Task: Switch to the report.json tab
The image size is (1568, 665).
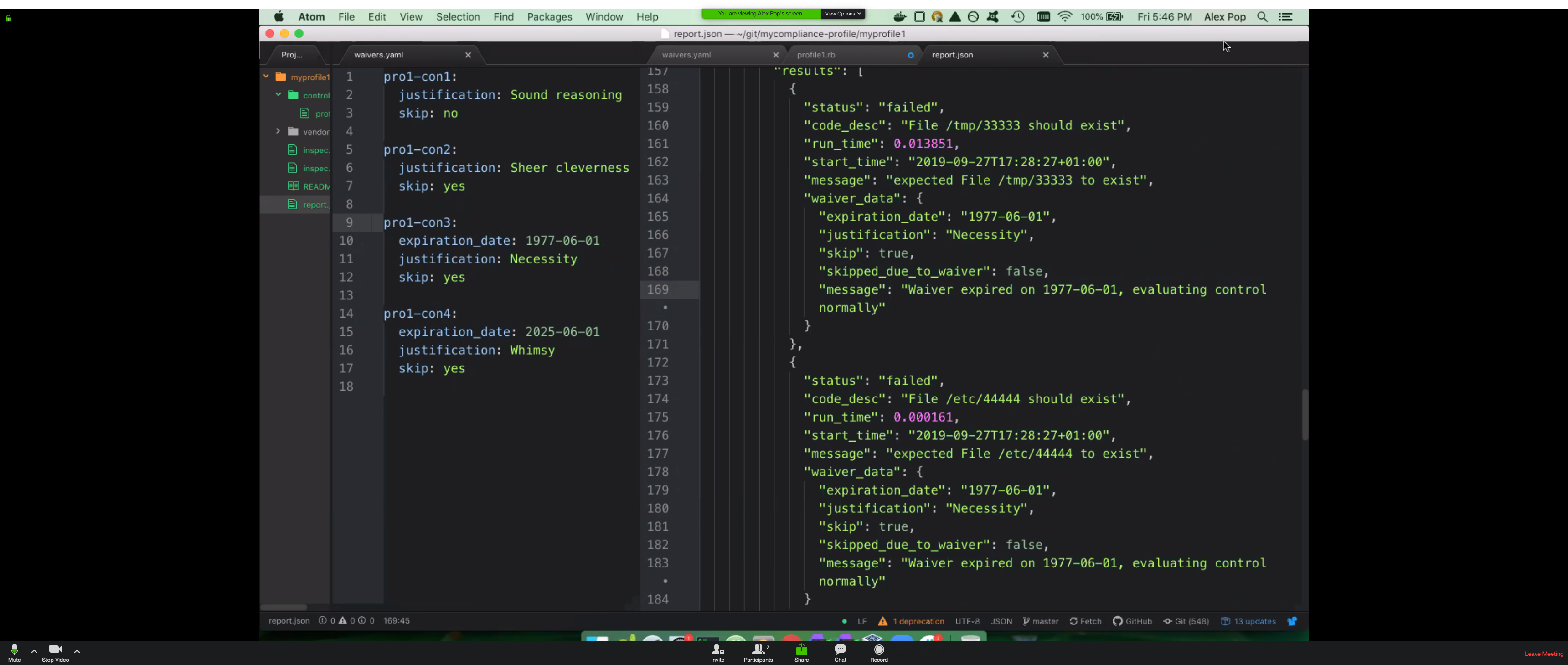Action: point(952,55)
